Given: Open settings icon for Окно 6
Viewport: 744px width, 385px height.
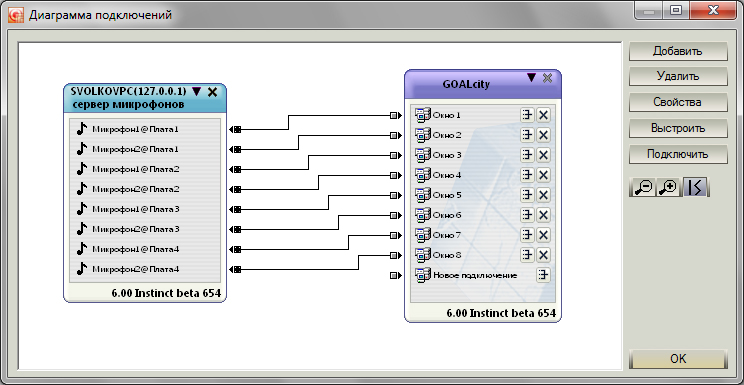Looking at the screenshot, I should coord(527,215).
